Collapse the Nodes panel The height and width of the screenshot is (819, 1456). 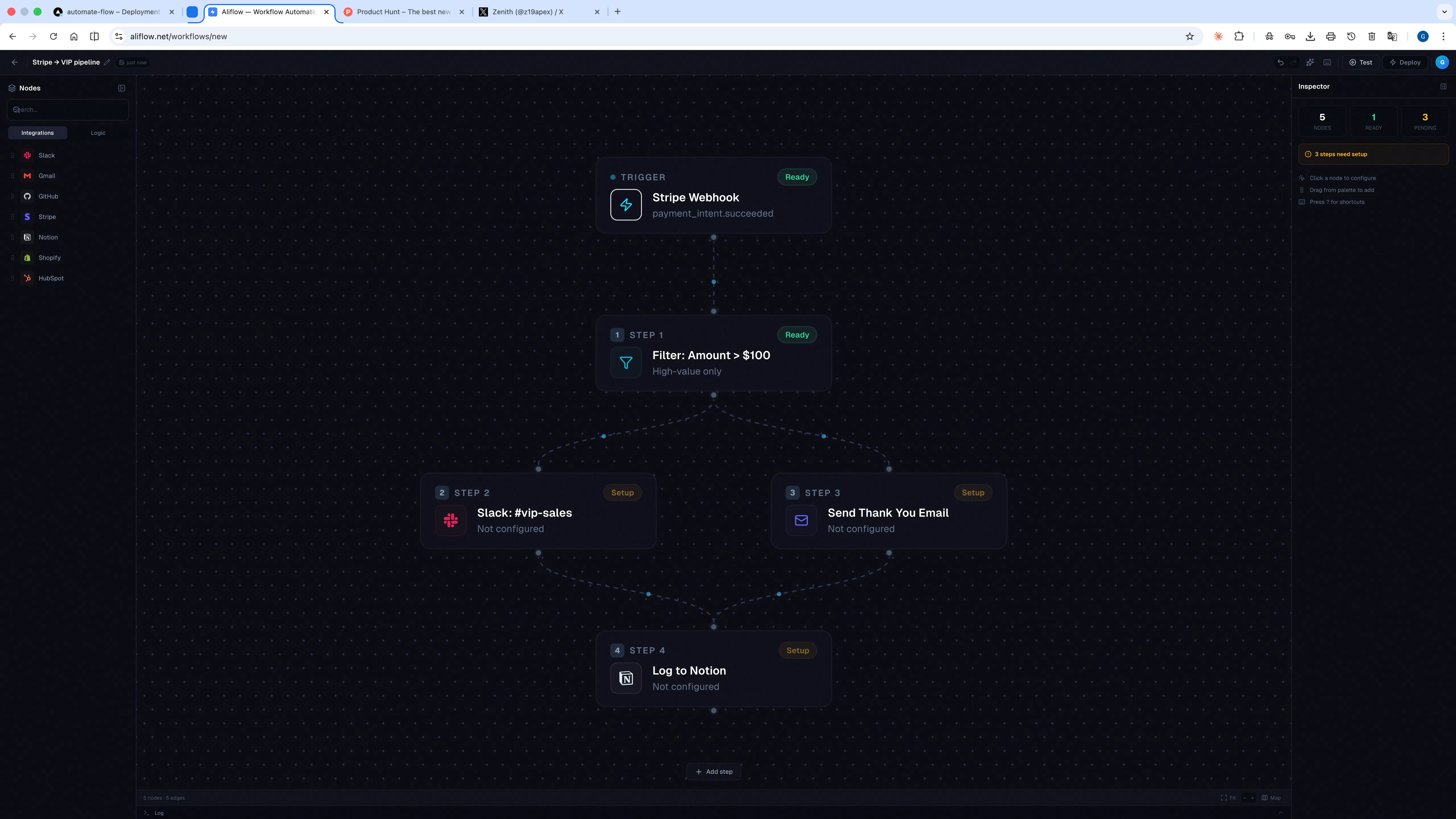[121, 88]
